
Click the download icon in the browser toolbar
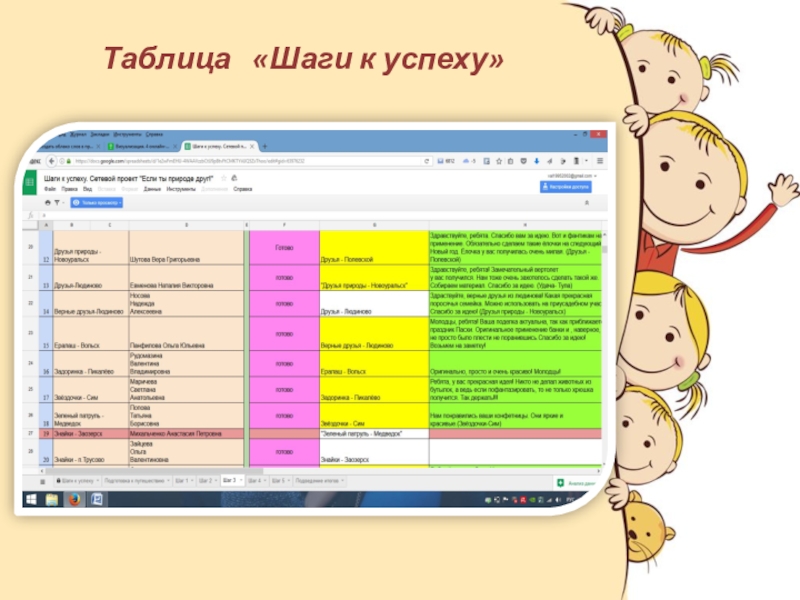[x=536, y=161]
